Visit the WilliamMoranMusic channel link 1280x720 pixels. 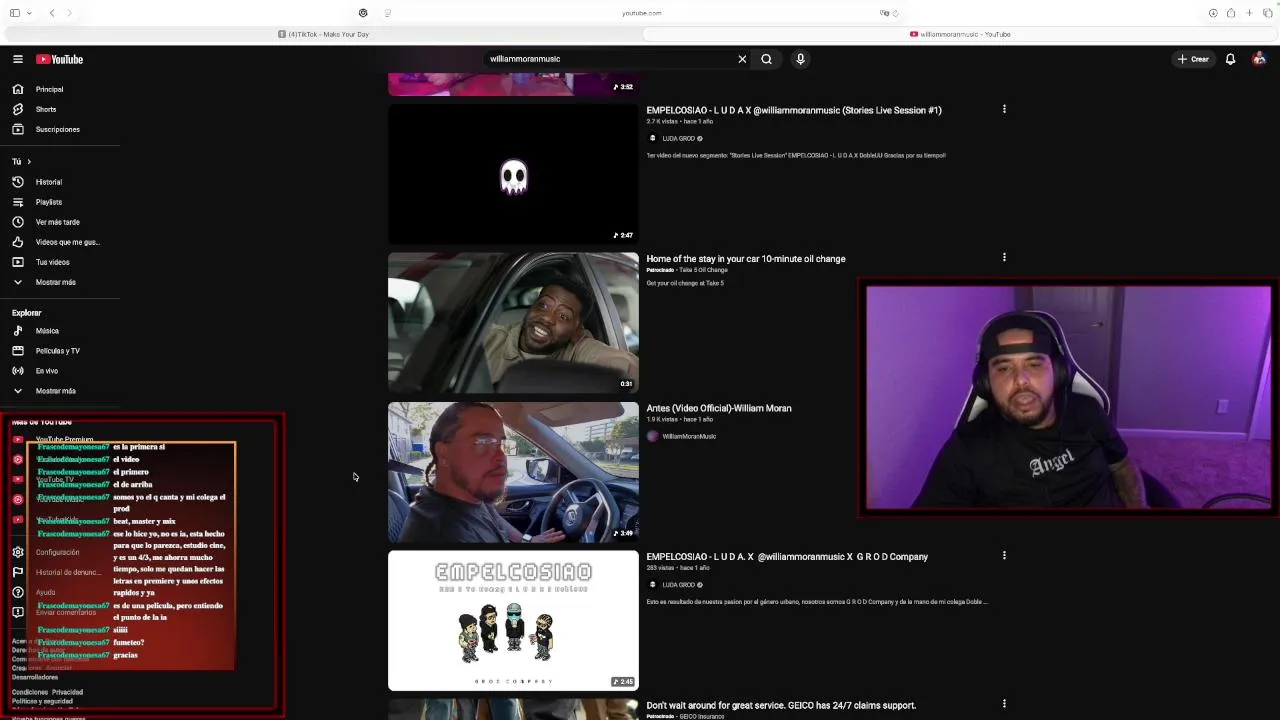coord(689,436)
